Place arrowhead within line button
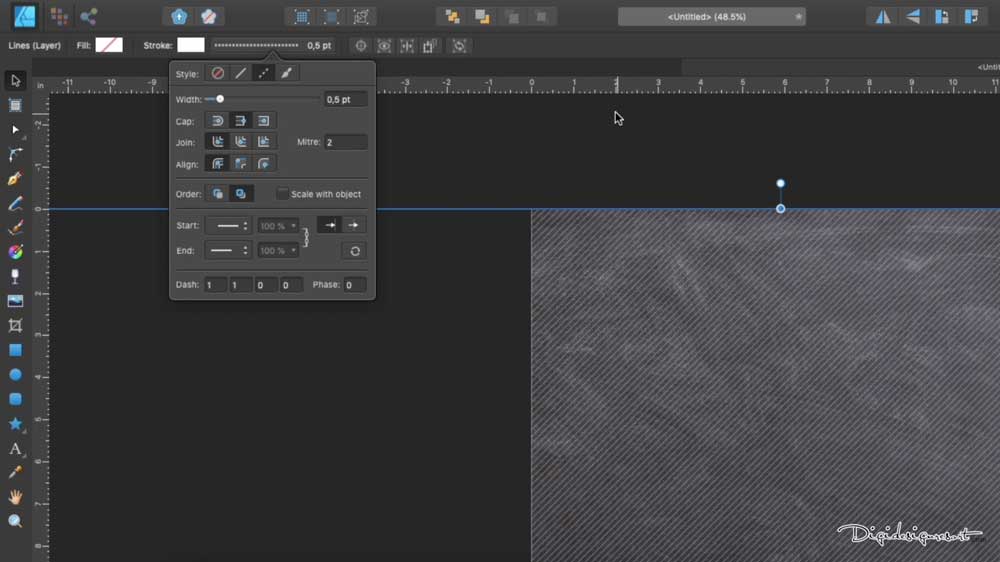The image size is (1000, 562). point(330,225)
